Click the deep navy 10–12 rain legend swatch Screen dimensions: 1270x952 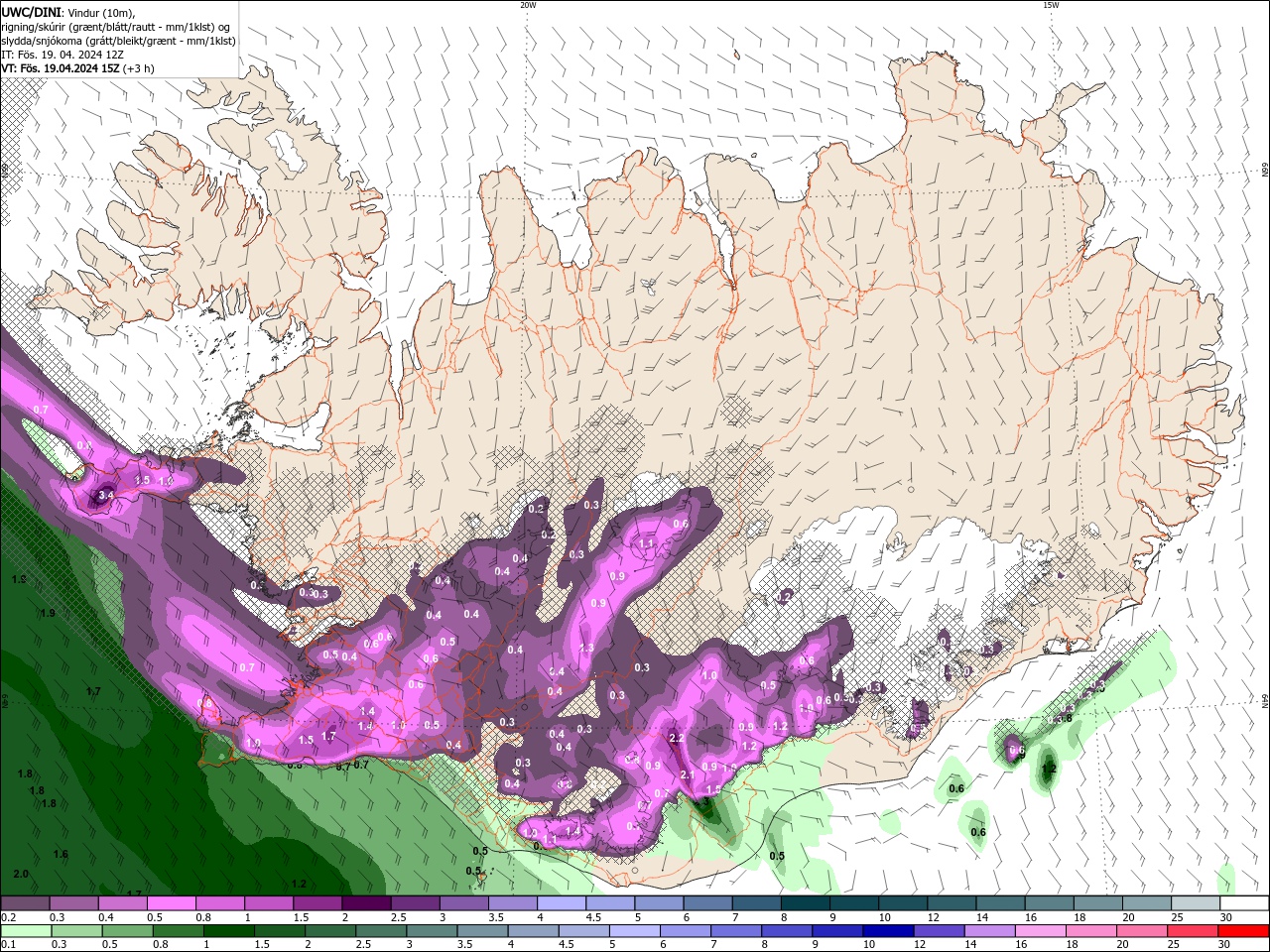[888, 931]
